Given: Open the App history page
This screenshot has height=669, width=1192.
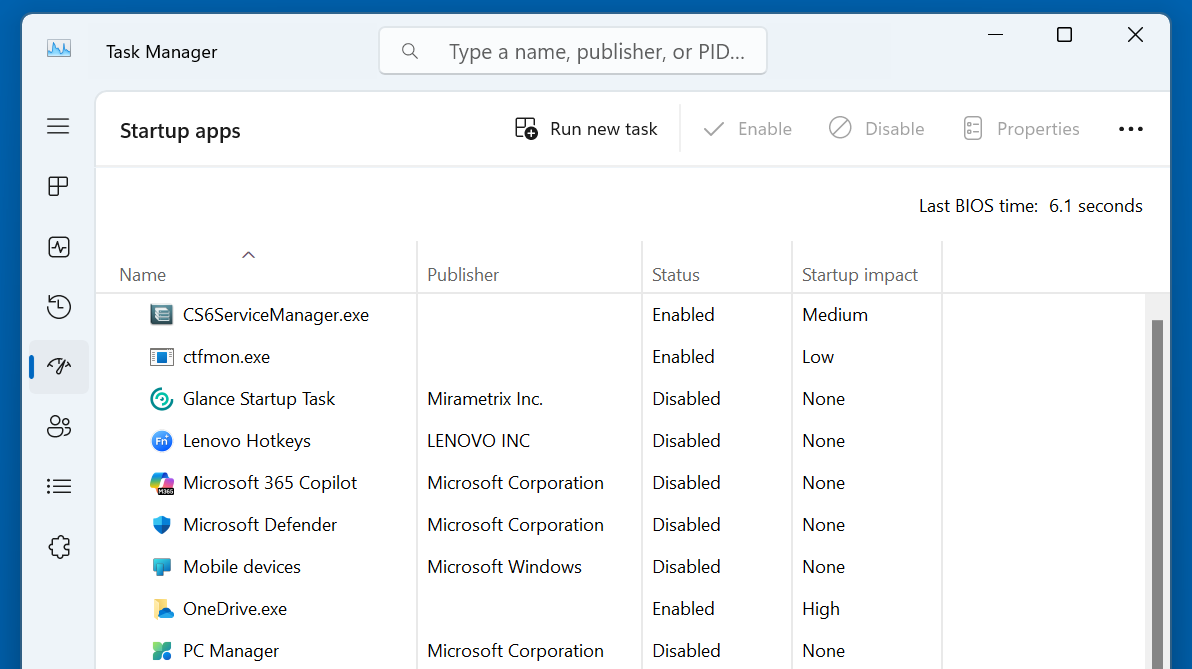Looking at the screenshot, I should point(58,307).
